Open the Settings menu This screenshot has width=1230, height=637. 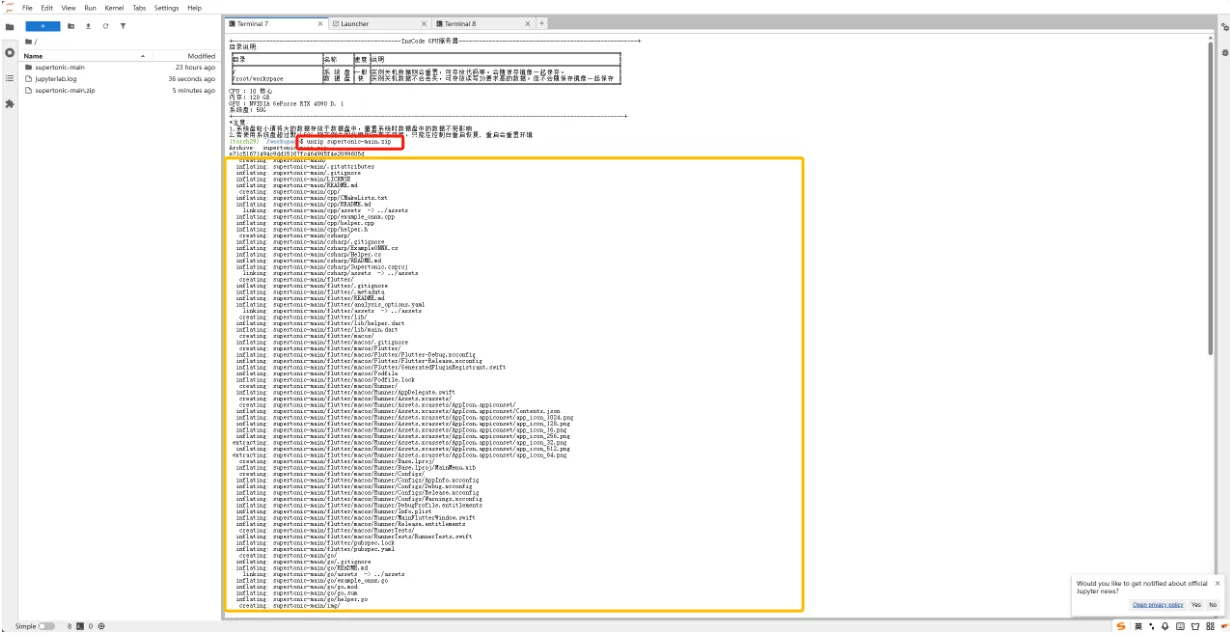(x=166, y=7)
